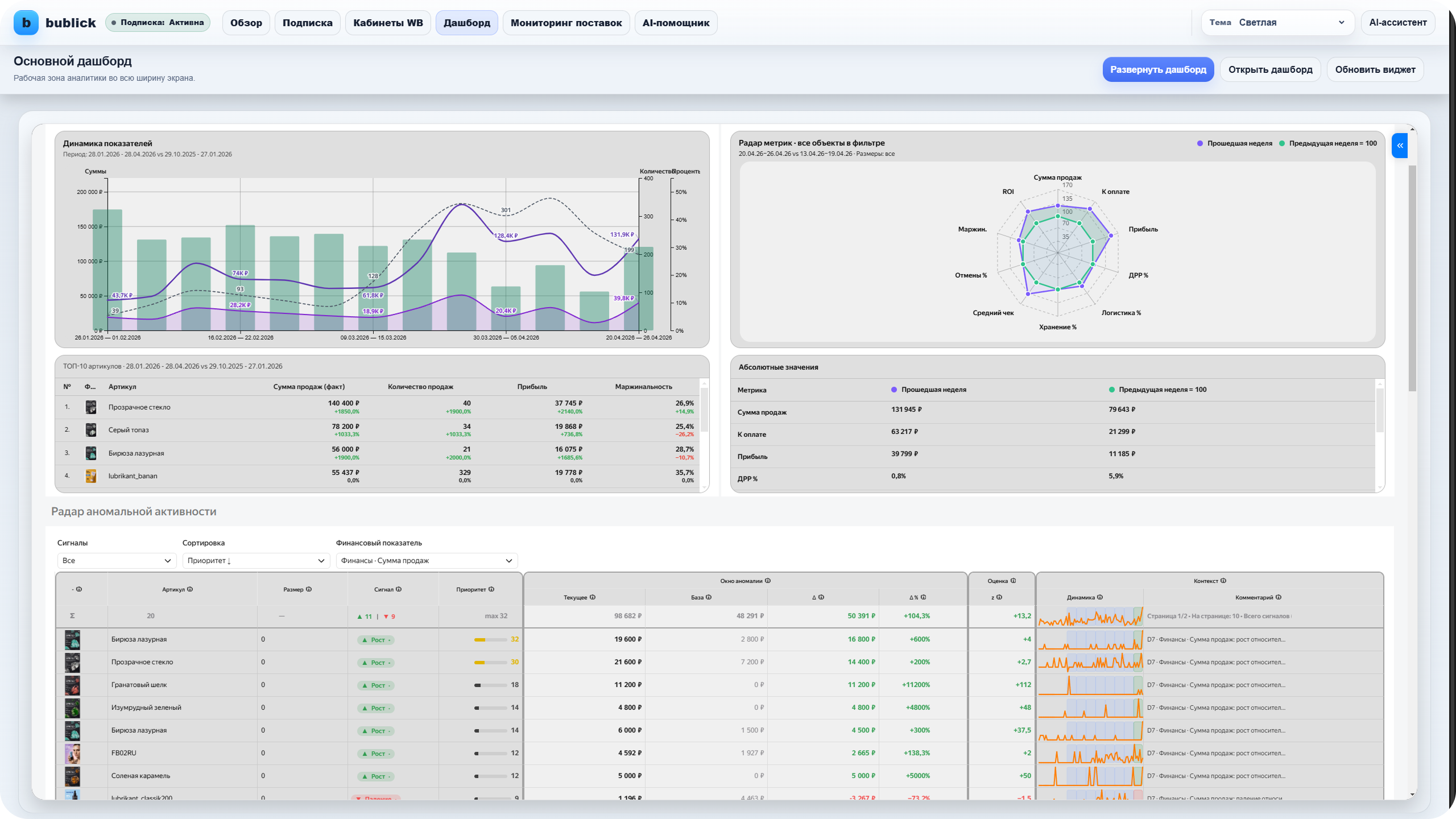
Task: Open the Тема Светлая theme selector
Action: point(1277,23)
